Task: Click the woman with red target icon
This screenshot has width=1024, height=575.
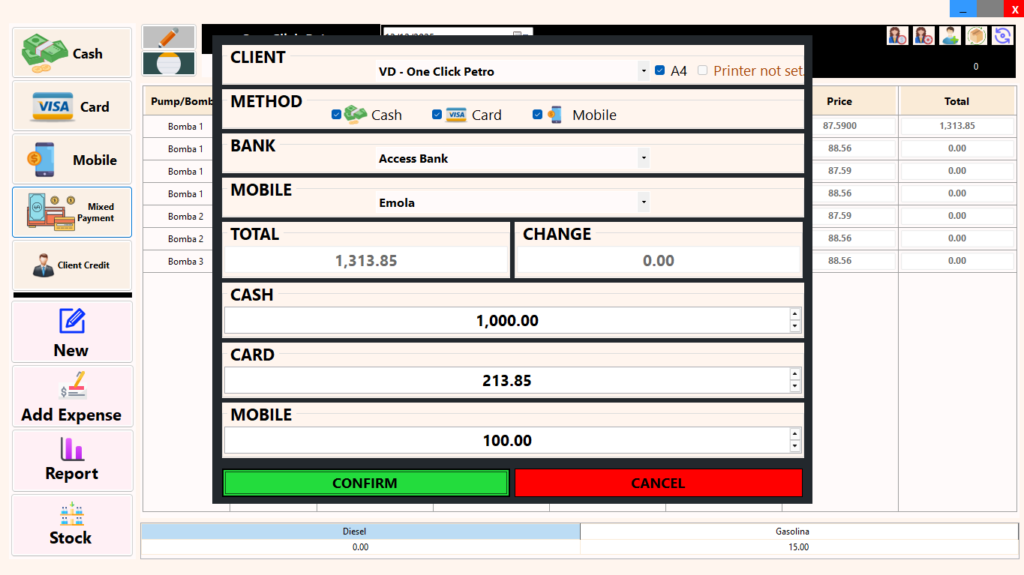Action: [x=923, y=35]
